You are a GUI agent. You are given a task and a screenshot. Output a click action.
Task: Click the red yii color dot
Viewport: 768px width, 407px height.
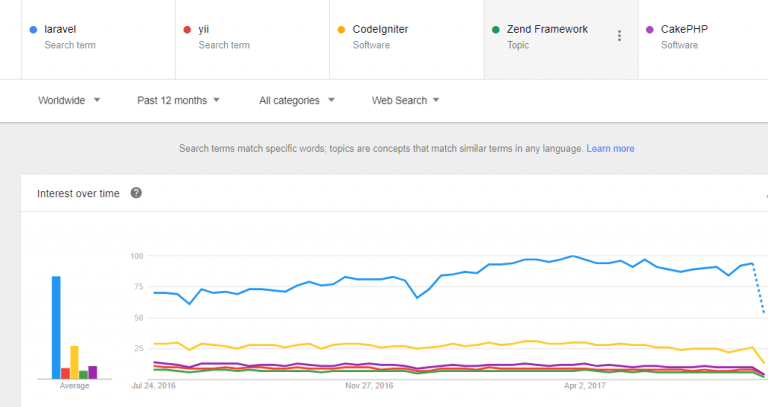[188, 30]
